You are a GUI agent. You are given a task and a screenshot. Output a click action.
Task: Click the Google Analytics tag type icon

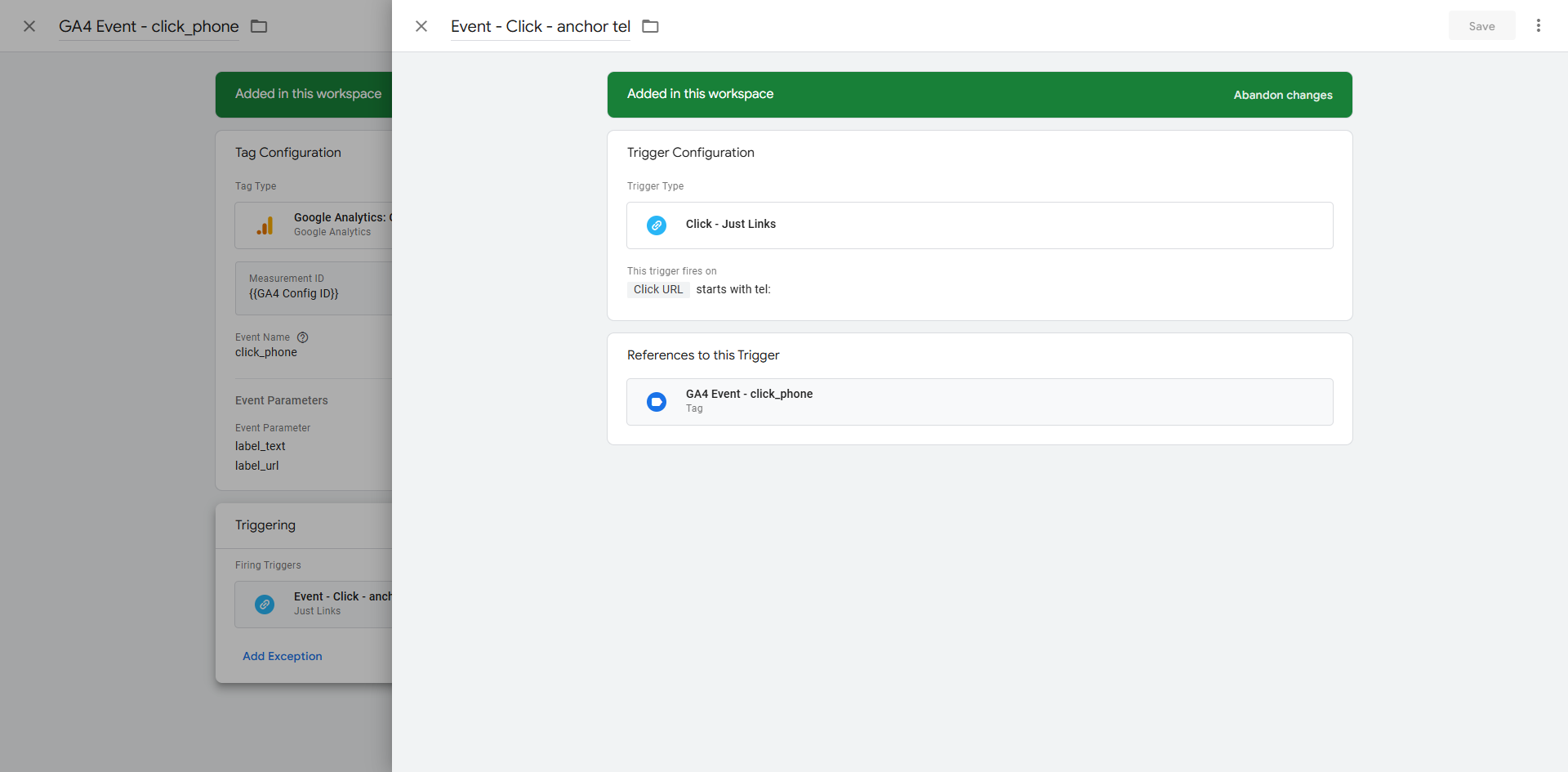(x=265, y=225)
